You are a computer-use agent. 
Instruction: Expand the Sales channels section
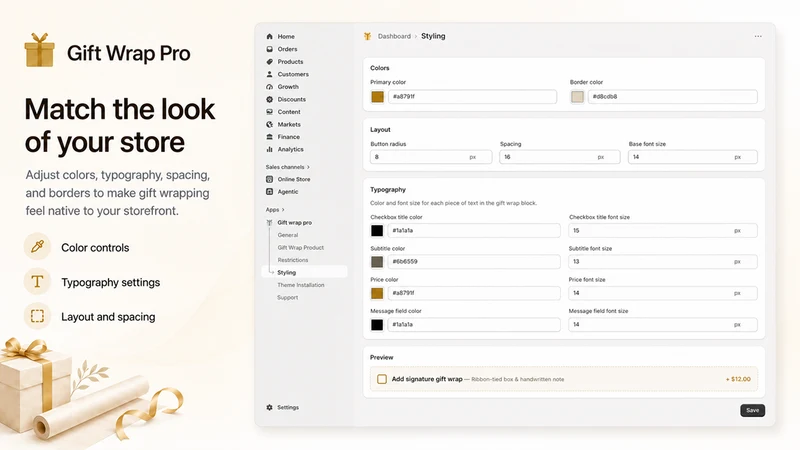coord(288,167)
